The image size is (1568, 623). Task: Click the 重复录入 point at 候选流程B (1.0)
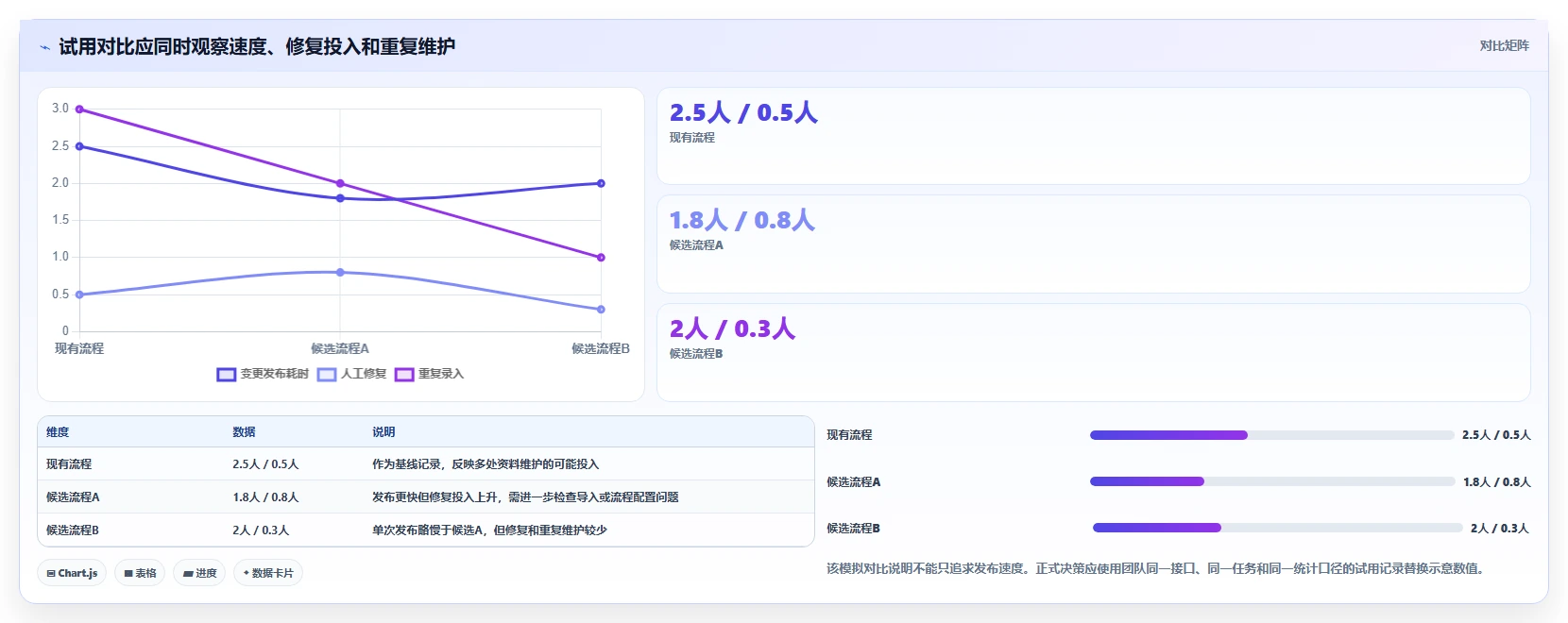coord(601,257)
